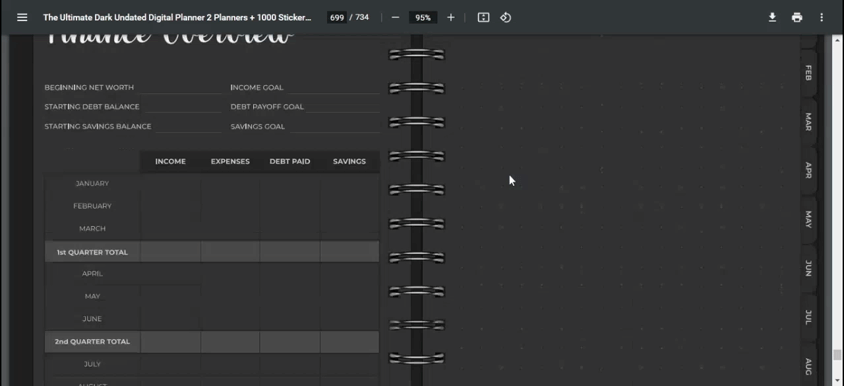The height and width of the screenshot is (386, 844).
Task: Click the January Income cell
Action: (171, 184)
